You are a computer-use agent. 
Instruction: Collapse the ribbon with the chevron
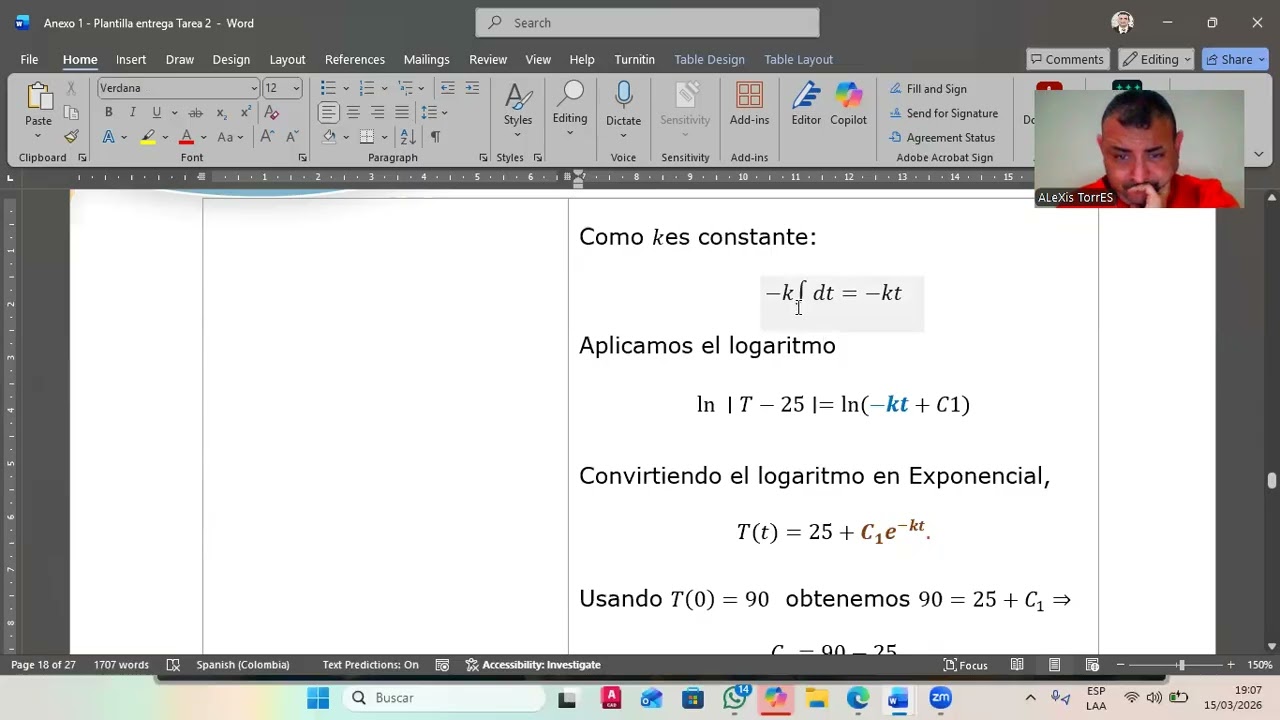tap(1258, 154)
